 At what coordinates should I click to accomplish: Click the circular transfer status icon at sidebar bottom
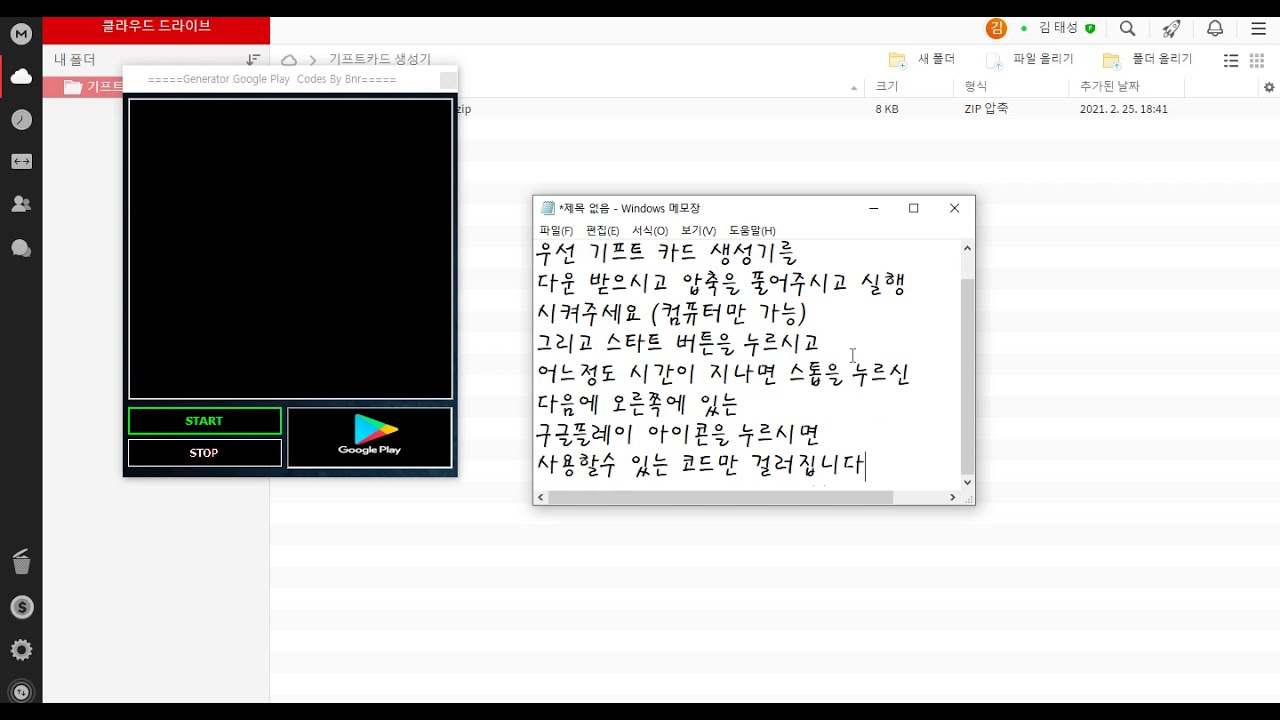21,691
